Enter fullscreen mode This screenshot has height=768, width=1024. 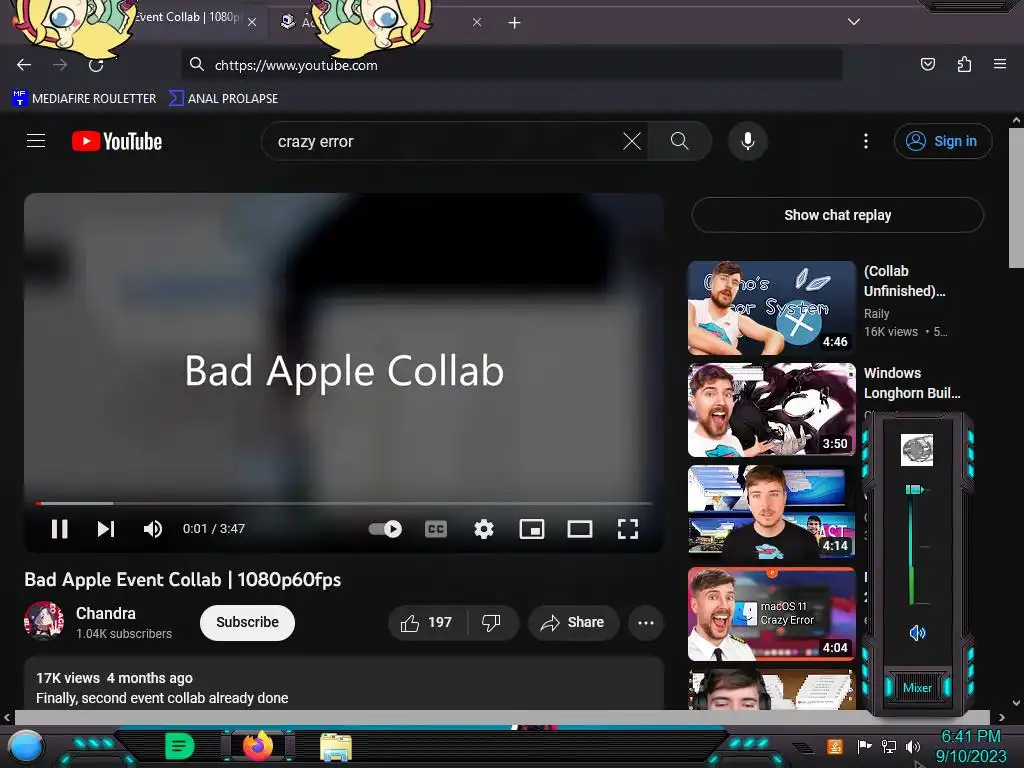point(628,529)
